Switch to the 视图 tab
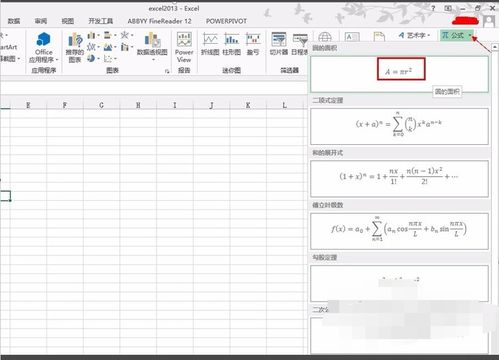 [68, 21]
